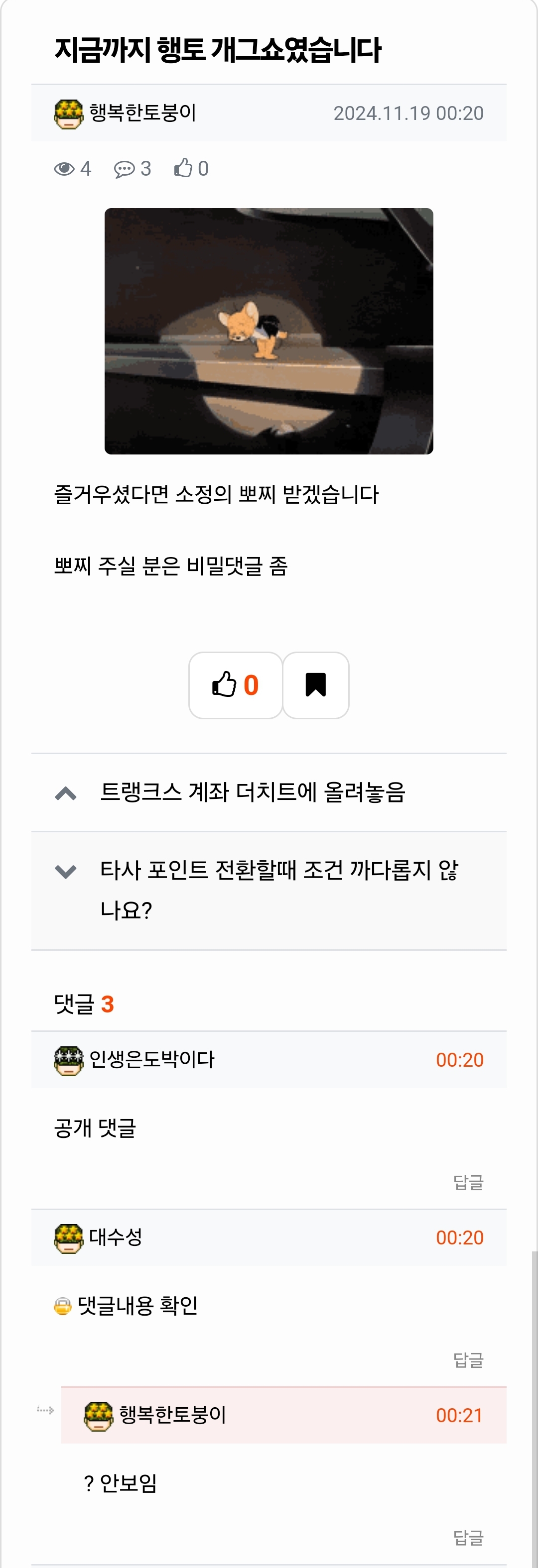Reply to 대수성's comment with 답글

coord(468,1360)
